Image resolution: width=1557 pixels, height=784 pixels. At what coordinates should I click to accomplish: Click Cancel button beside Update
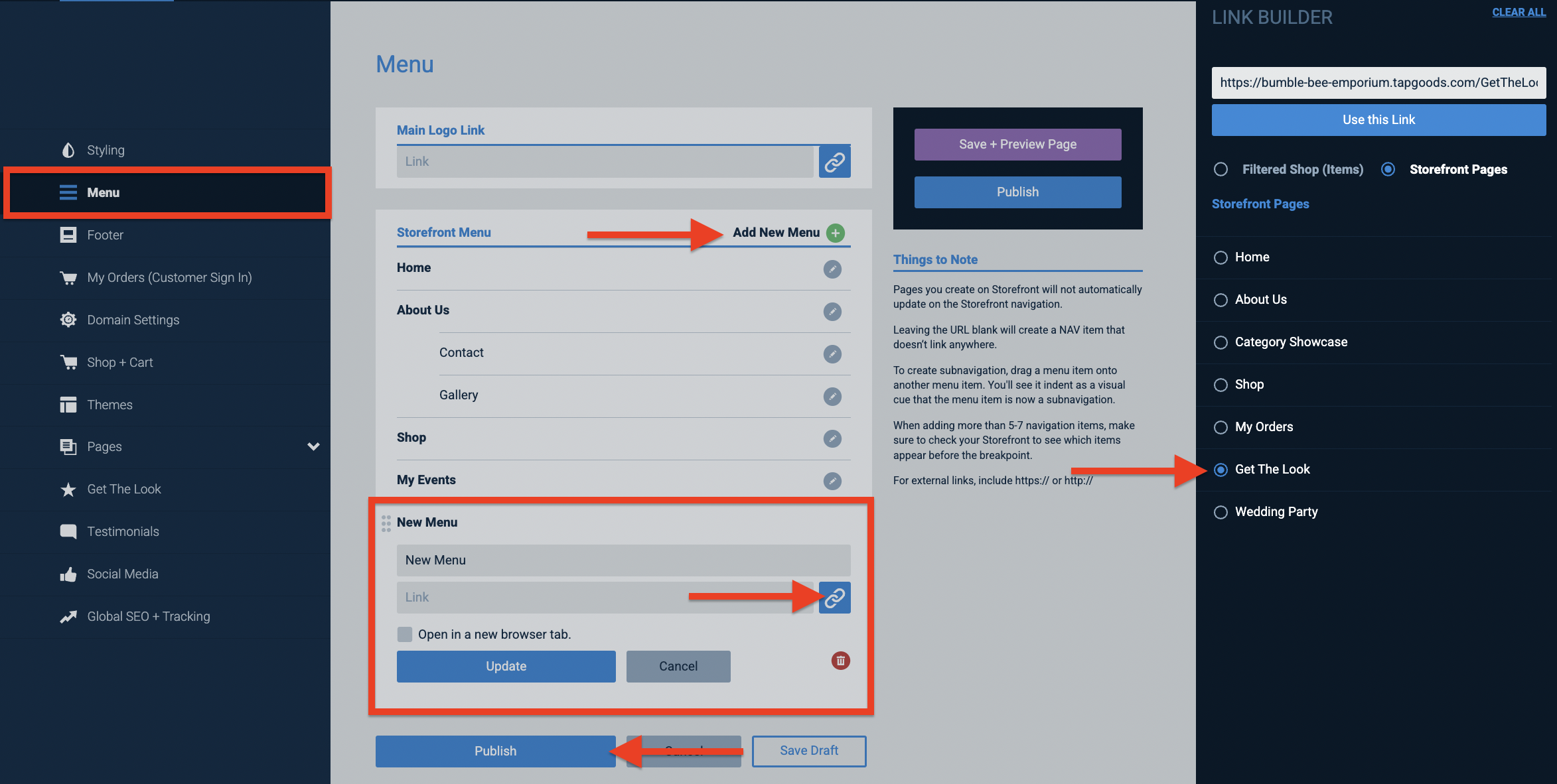click(678, 666)
